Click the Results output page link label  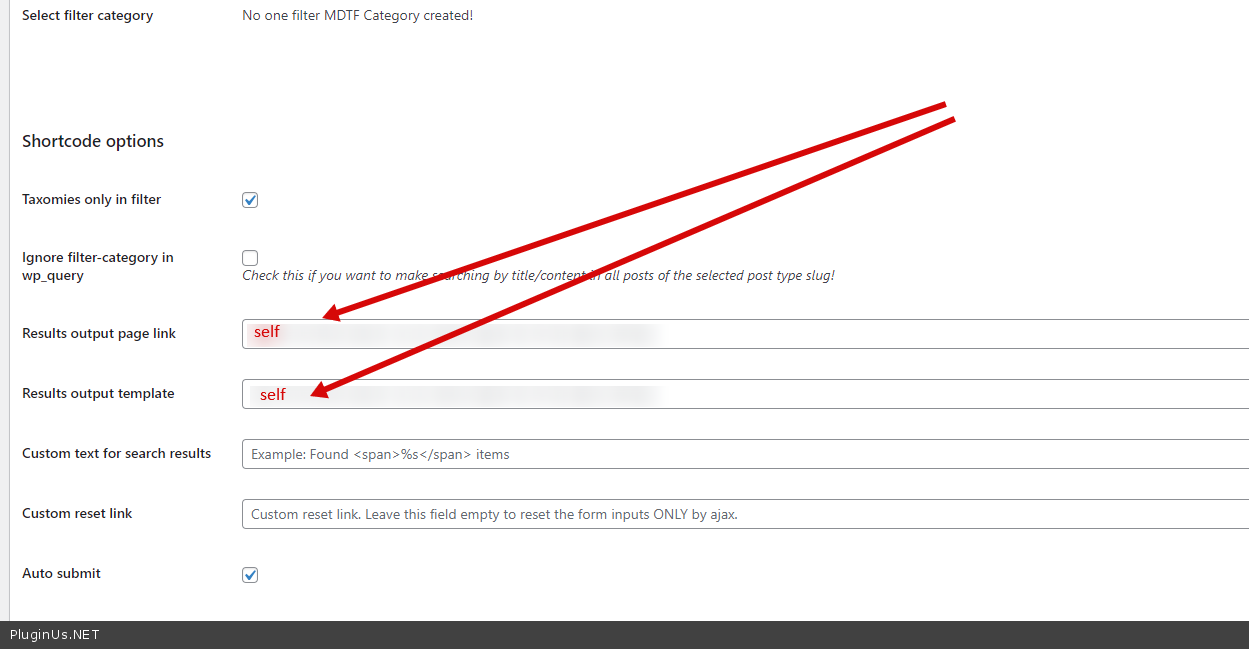pyautogui.click(x=99, y=334)
